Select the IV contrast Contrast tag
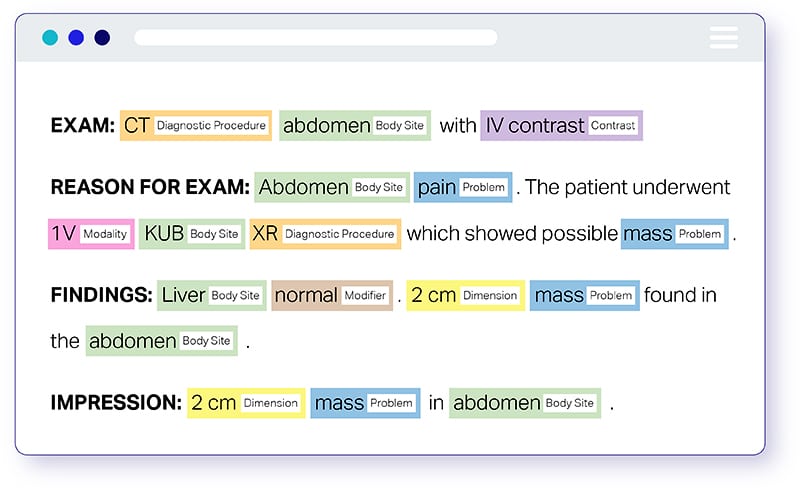This screenshot has width=800, height=500. 561,126
